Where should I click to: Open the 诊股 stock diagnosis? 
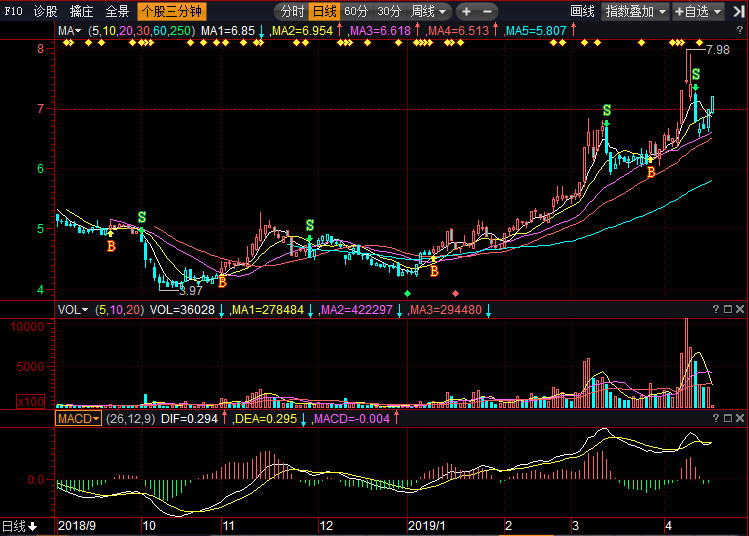[46, 11]
